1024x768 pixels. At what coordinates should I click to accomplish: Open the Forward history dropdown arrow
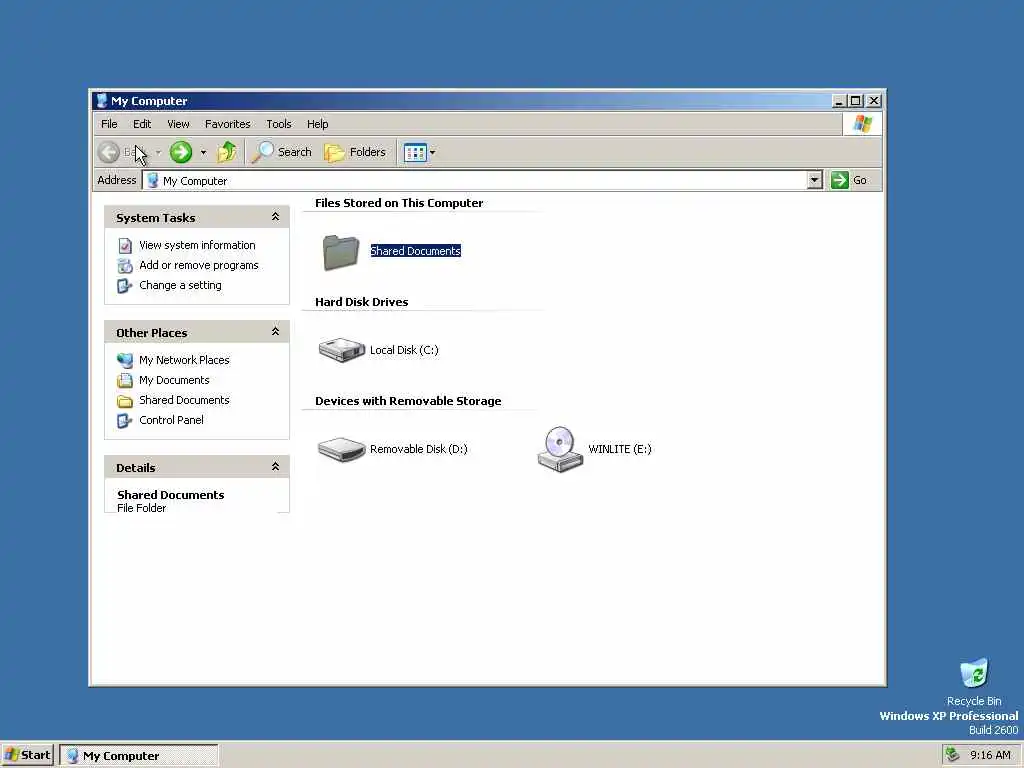[x=203, y=152]
